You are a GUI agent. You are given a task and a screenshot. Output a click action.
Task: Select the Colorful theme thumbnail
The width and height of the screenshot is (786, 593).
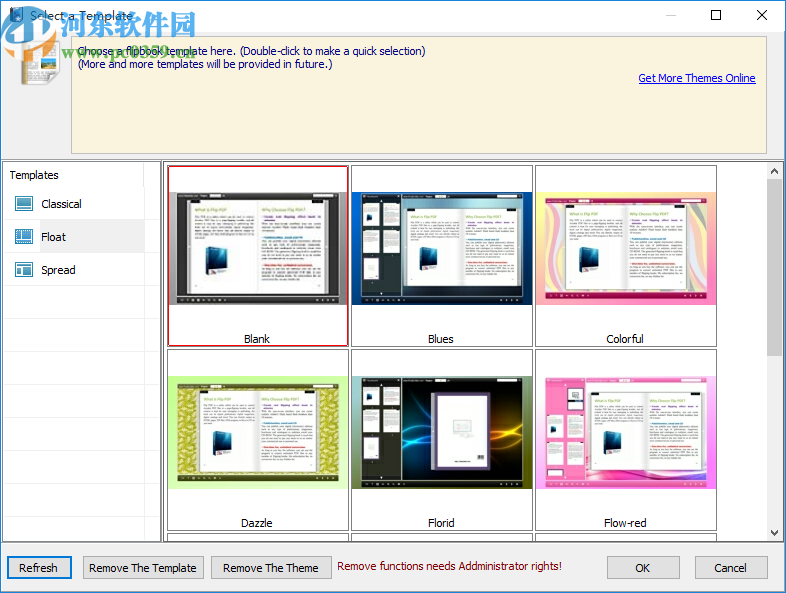[626, 249]
